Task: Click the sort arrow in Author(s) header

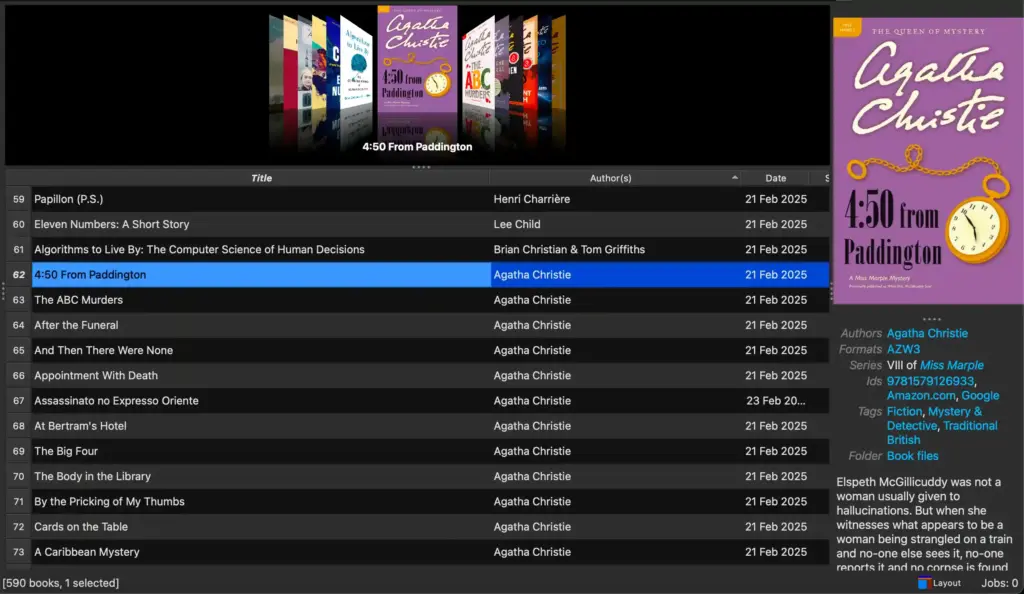Action: click(x=735, y=178)
